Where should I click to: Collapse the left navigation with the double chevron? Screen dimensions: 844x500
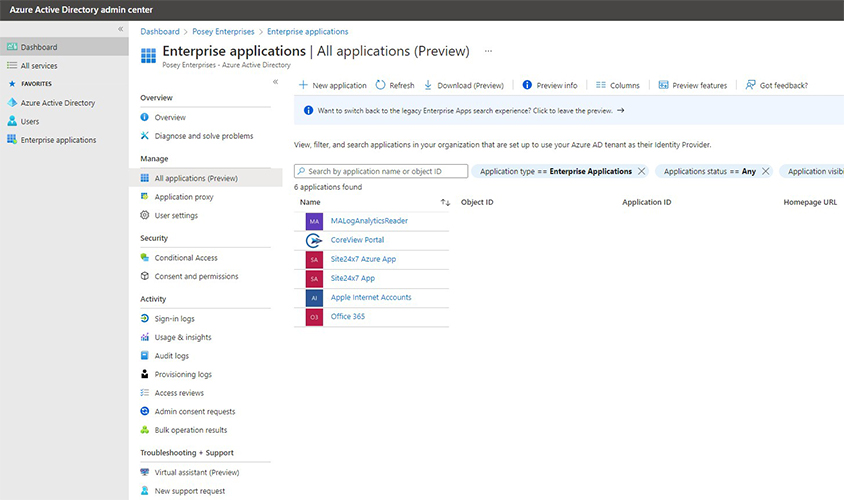coord(121,29)
